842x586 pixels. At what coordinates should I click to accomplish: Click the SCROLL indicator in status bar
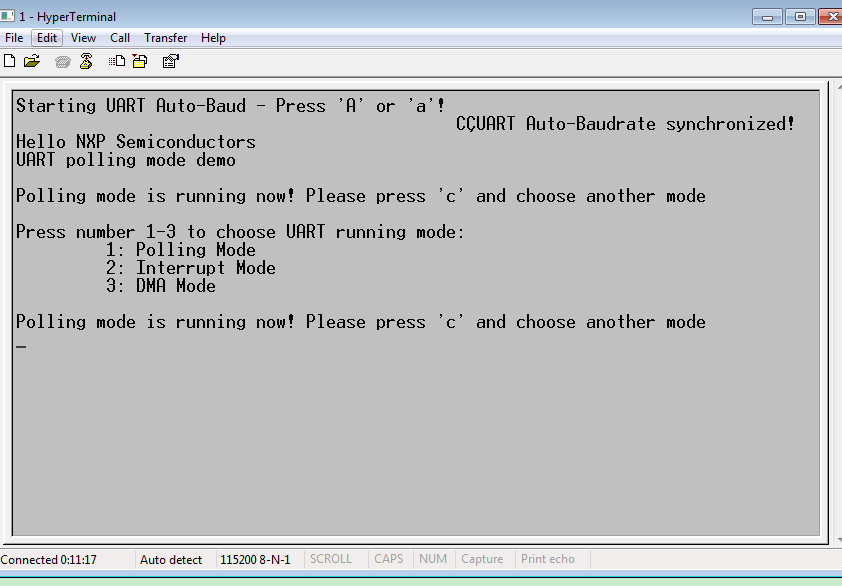click(x=331, y=559)
